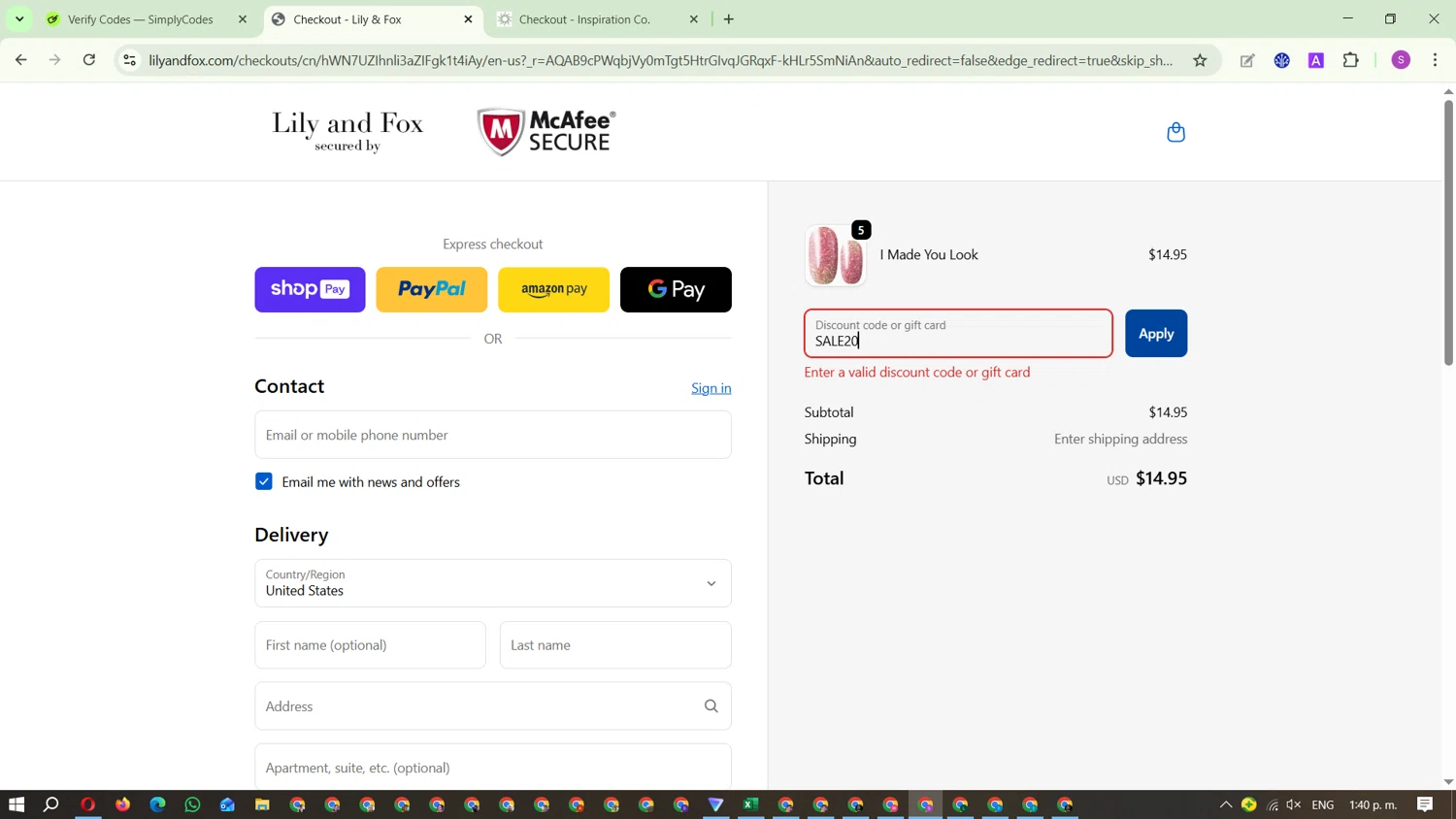The width and height of the screenshot is (1456, 819).
Task: Close the Checkout Lily & Fox tab
Action: (468, 19)
